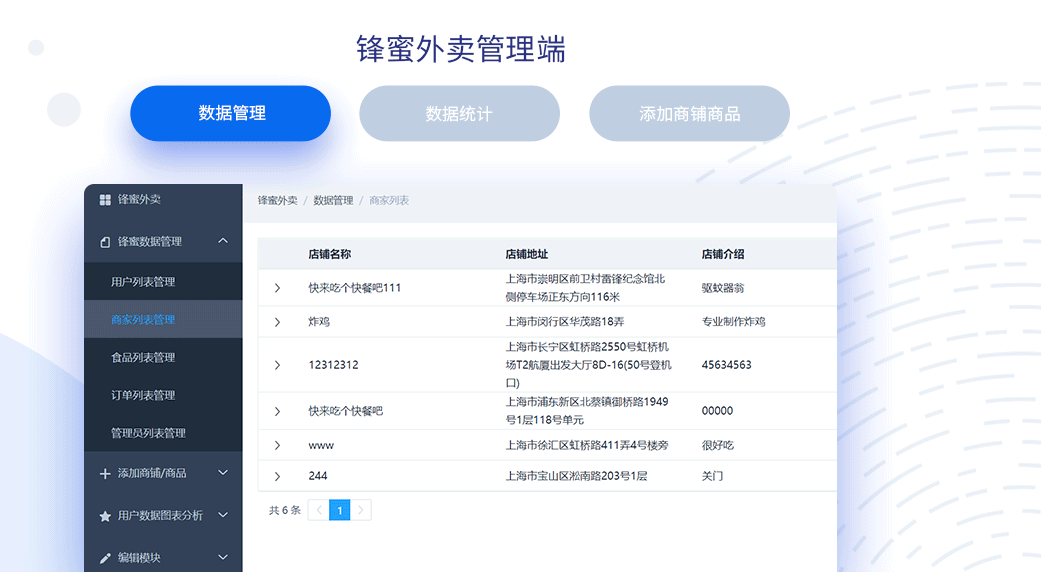Open 用户列表管理 in the sidebar
This screenshot has height=572, width=1041.
coord(143,282)
